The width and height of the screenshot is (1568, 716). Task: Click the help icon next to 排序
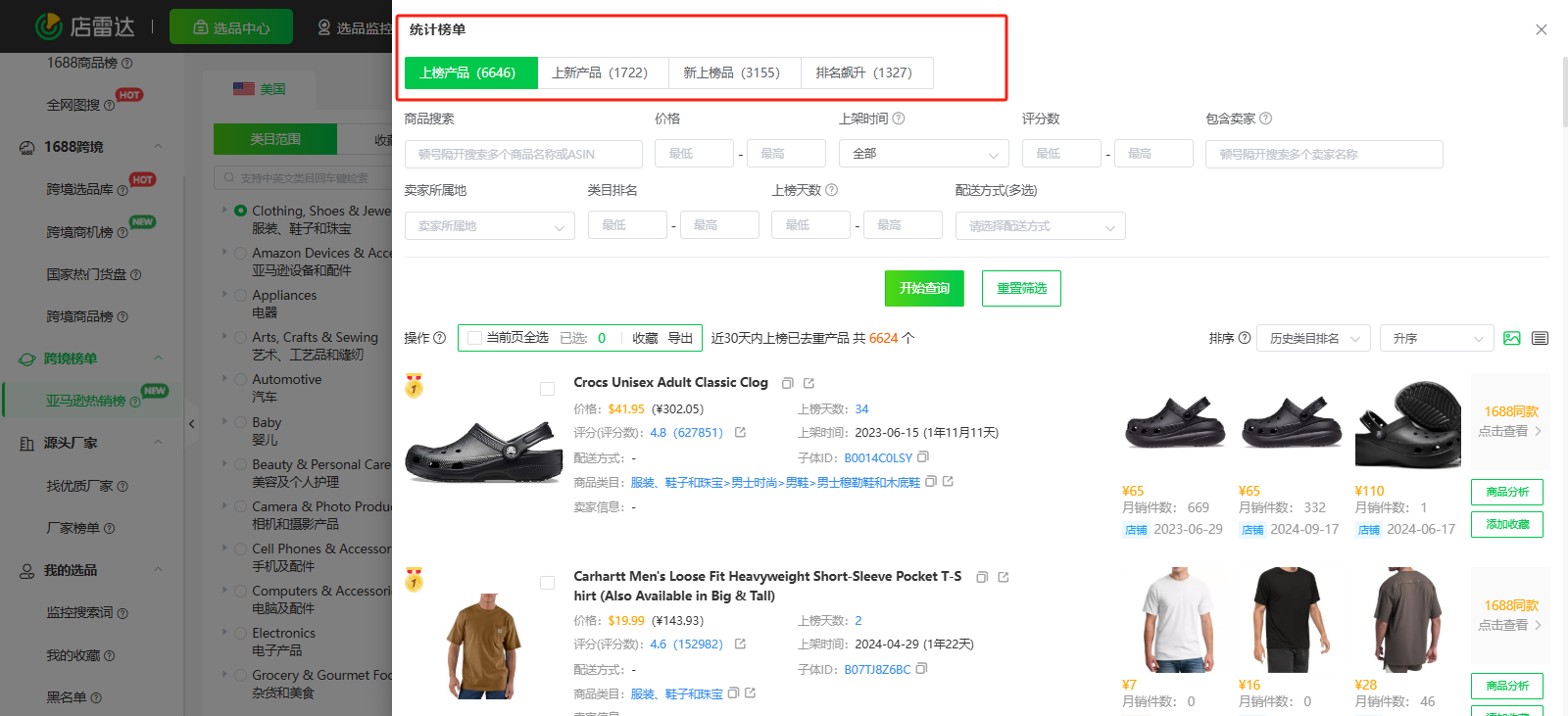1245,338
